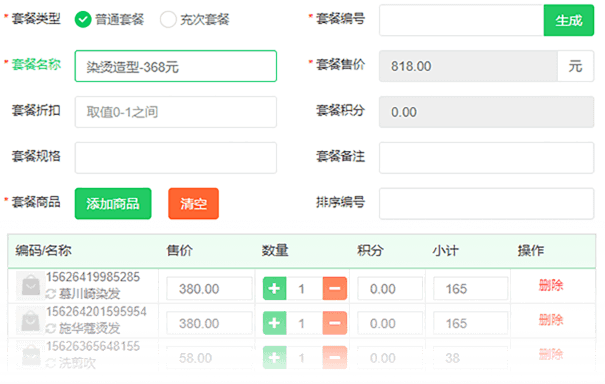Decrease quantity for 慕川崎染发 with minus icon
605x384 pixels.
click(x=335, y=288)
